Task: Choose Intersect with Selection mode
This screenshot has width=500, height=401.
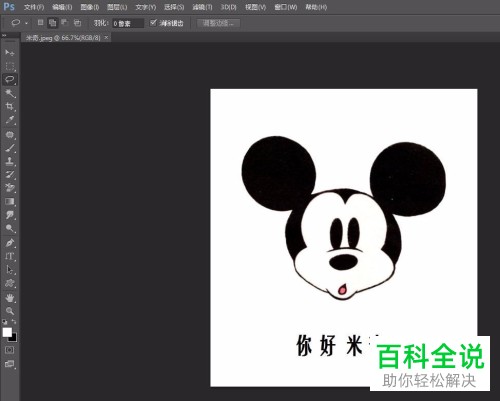Action: (77, 23)
